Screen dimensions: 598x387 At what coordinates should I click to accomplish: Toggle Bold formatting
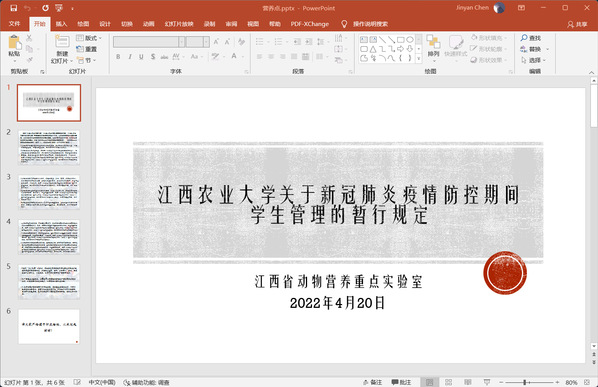[x=118, y=57]
